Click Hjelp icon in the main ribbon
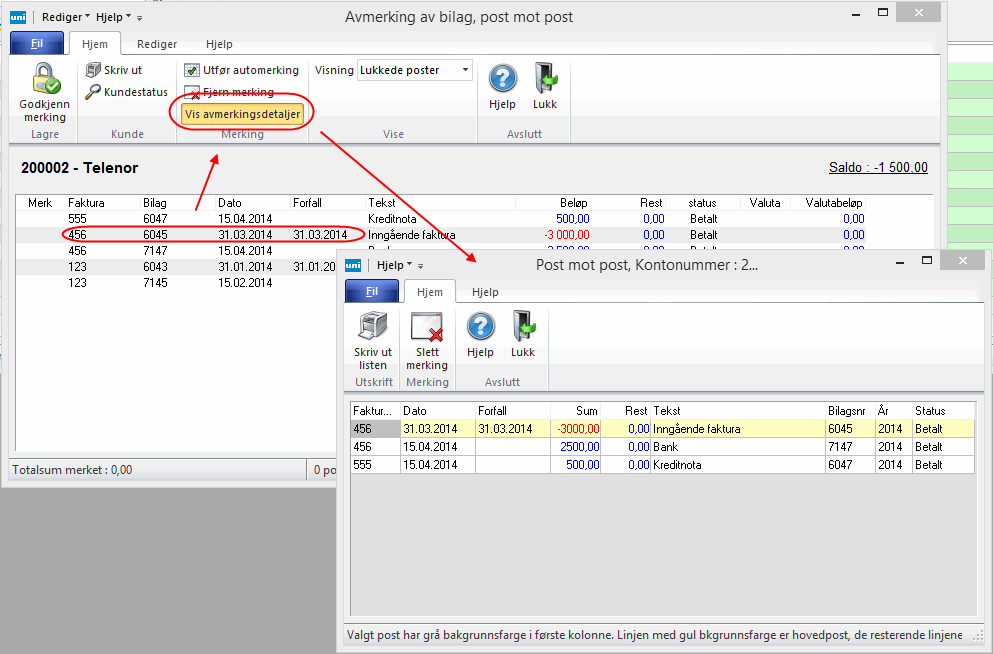This screenshot has height=654, width=993. [x=502, y=79]
